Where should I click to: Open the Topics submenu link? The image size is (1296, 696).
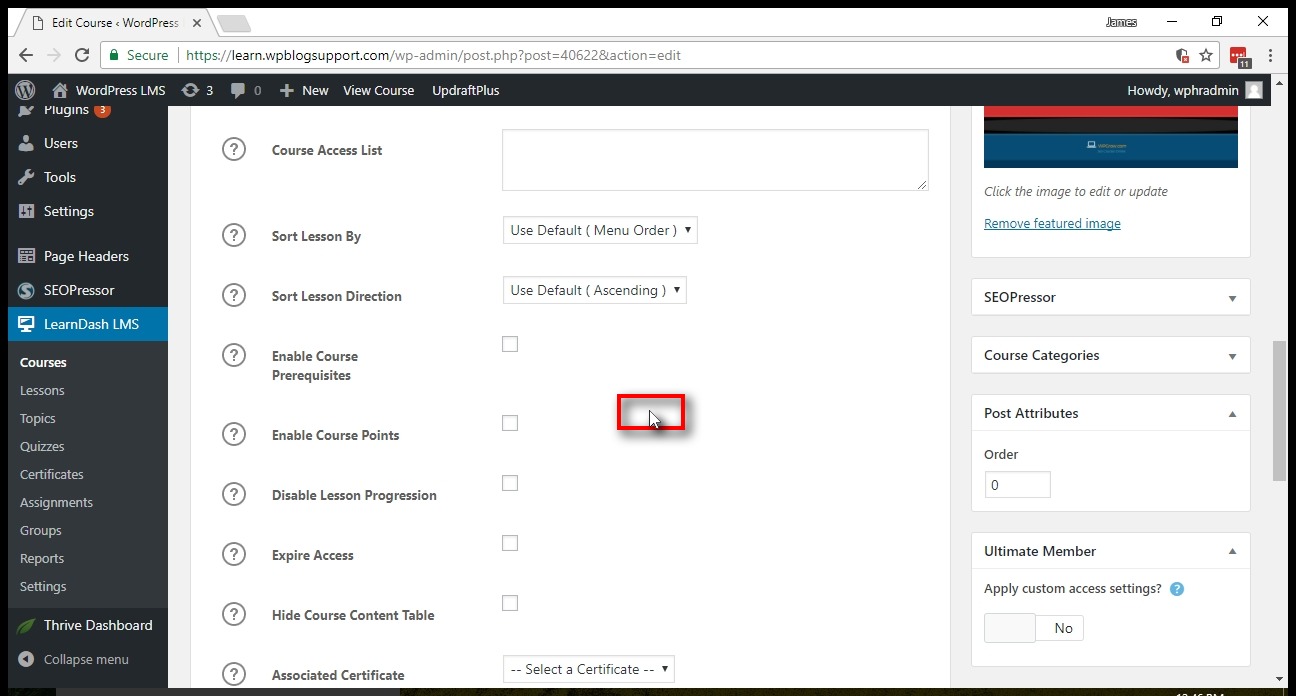click(38, 418)
